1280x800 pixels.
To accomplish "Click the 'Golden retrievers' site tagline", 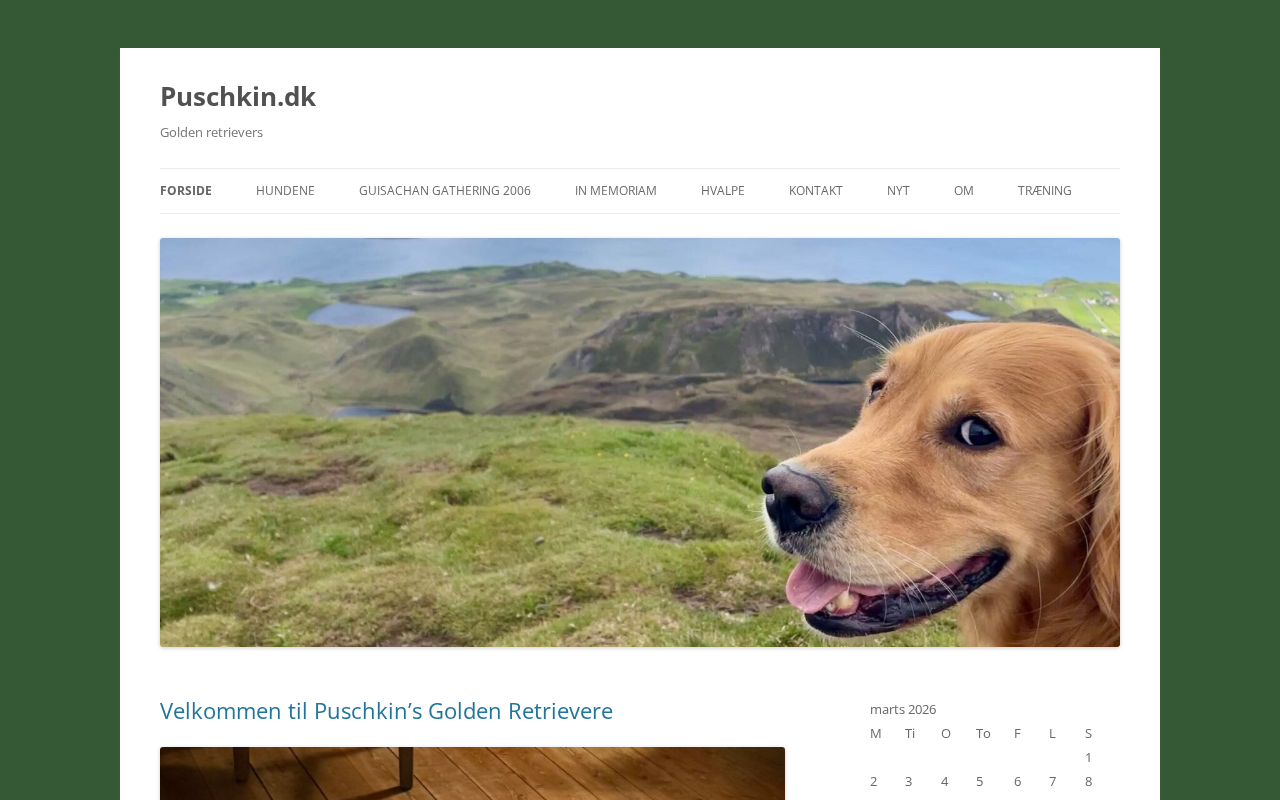I will point(212,132).
